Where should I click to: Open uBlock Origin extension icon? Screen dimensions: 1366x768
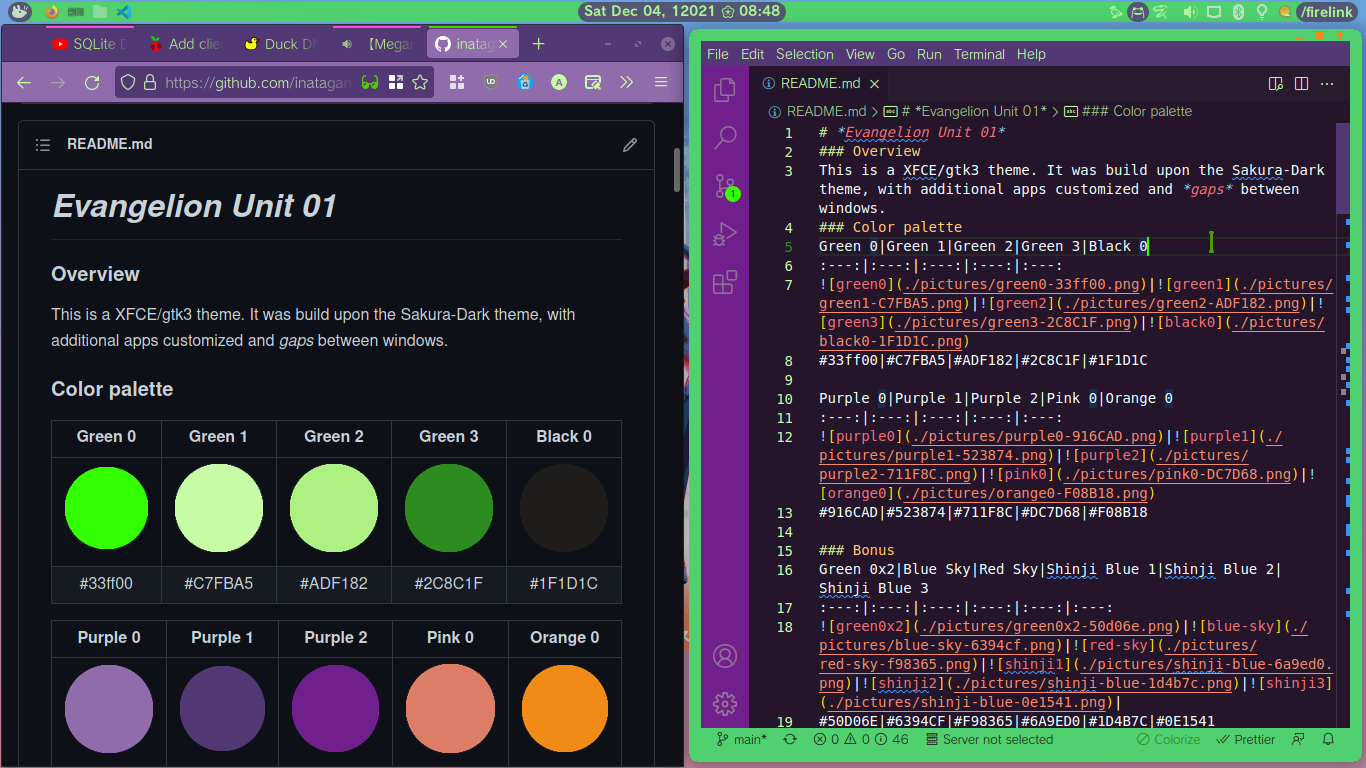491,83
